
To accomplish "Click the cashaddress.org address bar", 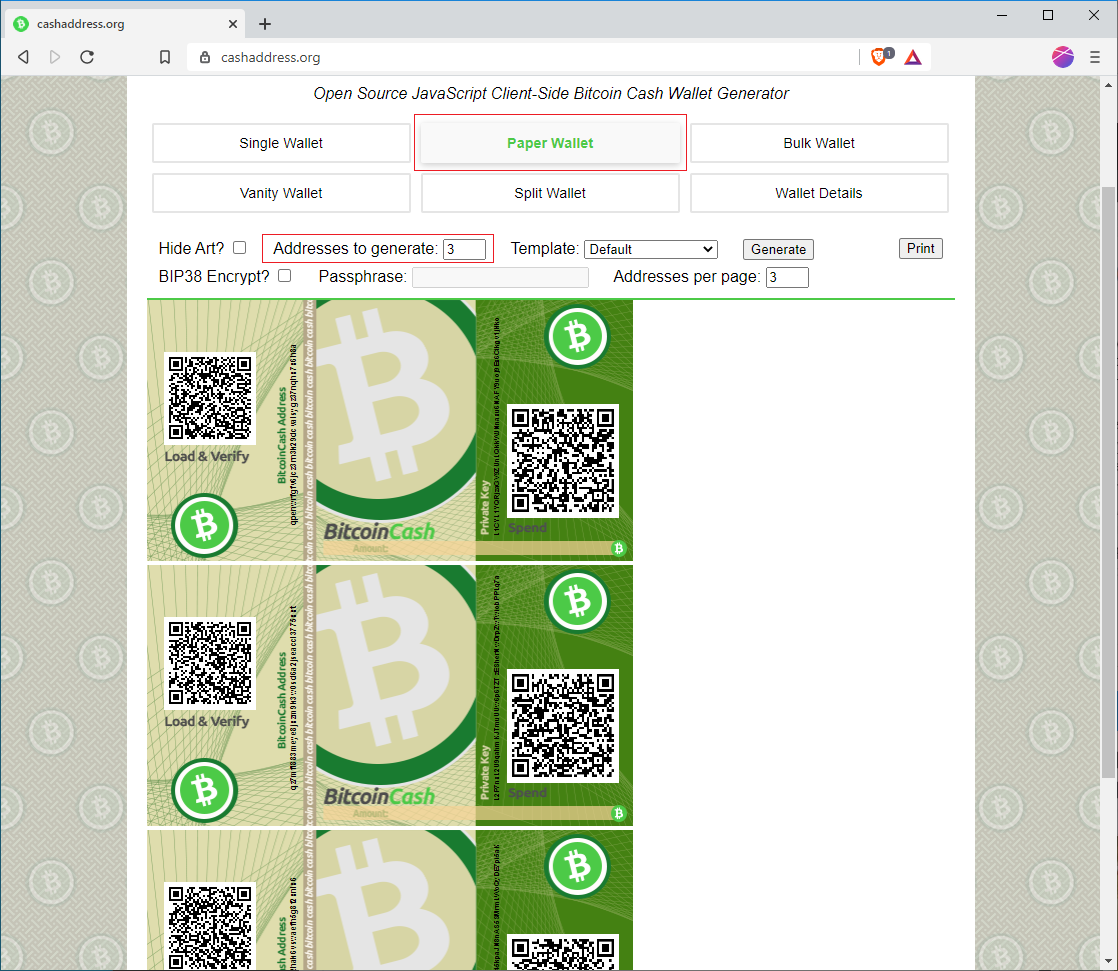I will coord(523,57).
